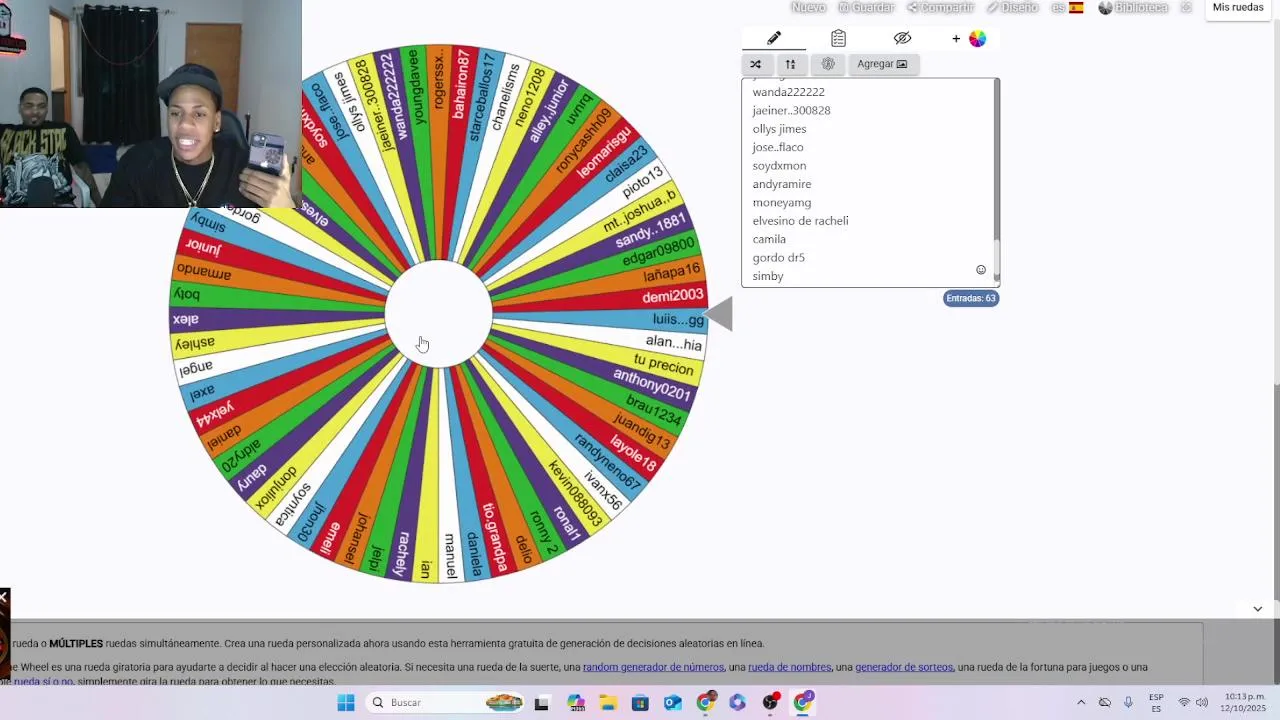
Task: Sort the entries alphabetically
Action: (790, 64)
